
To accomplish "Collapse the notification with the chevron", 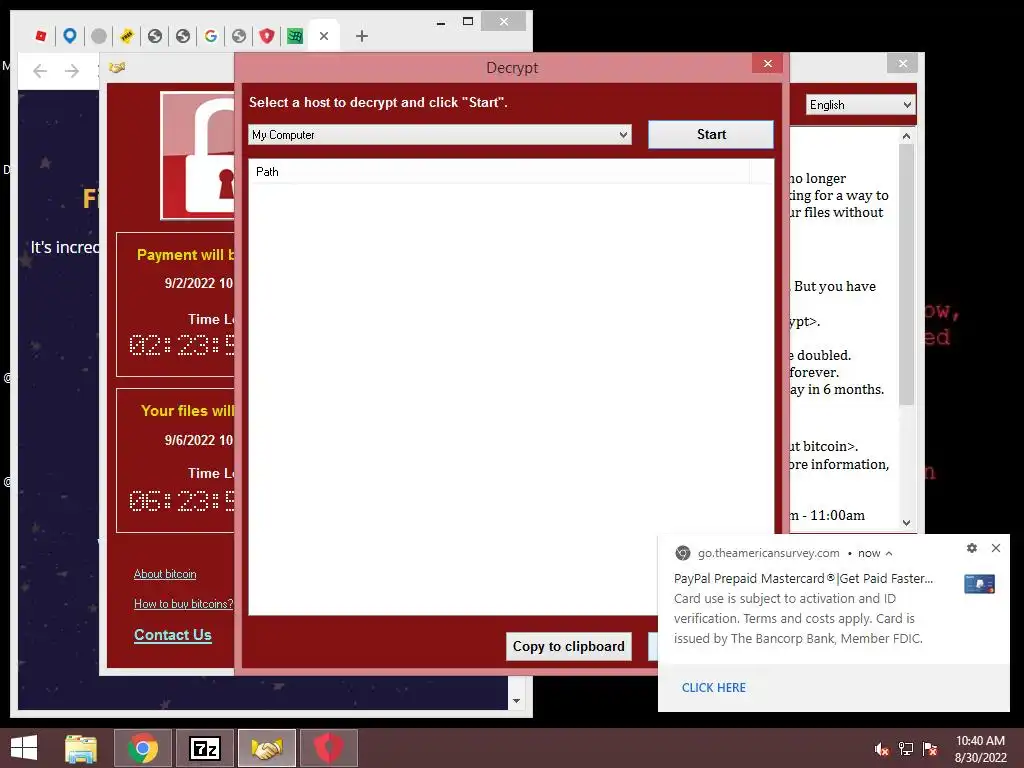I will click(889, 553).
